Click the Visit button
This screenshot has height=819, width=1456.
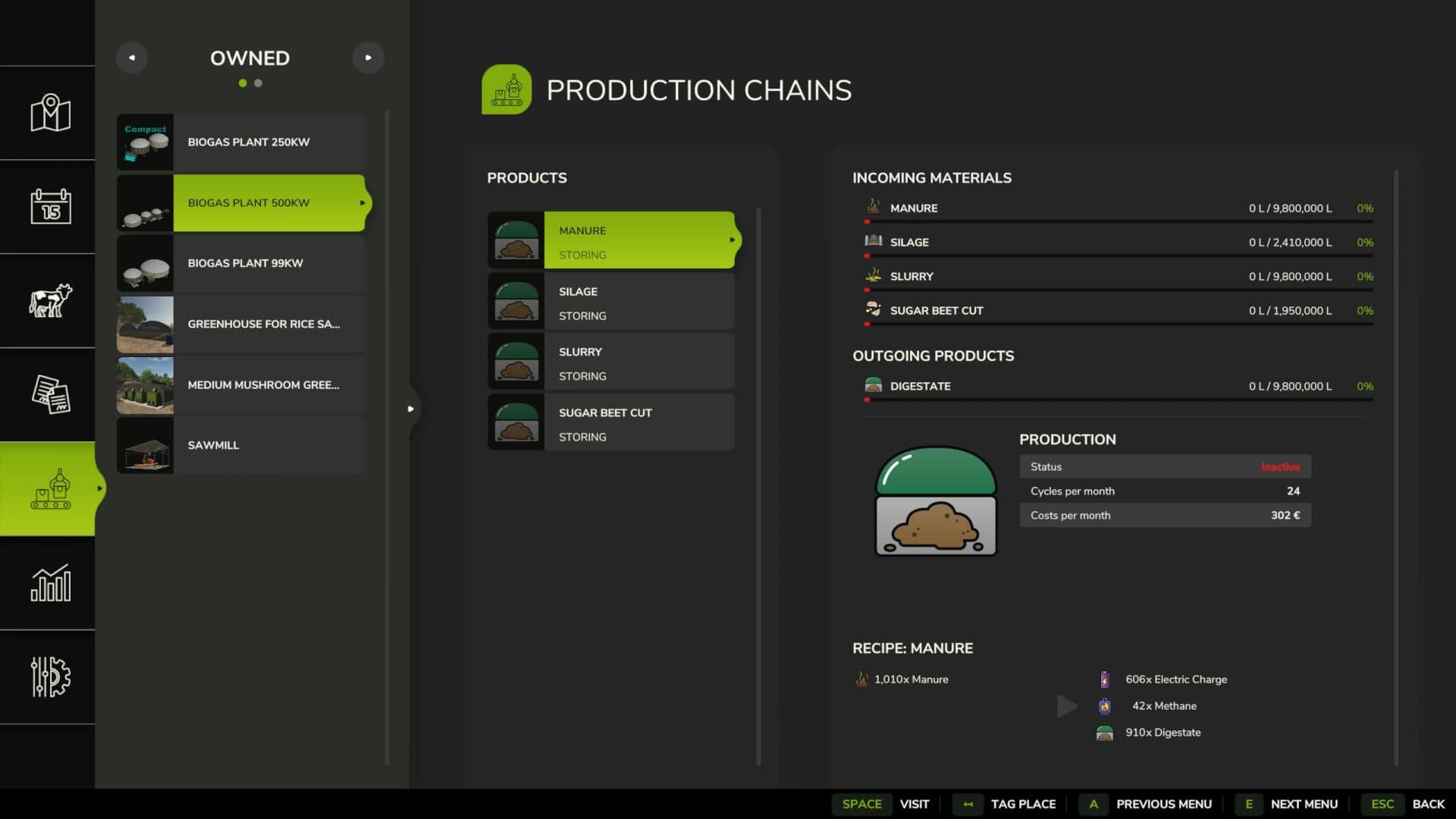[885, 804]
